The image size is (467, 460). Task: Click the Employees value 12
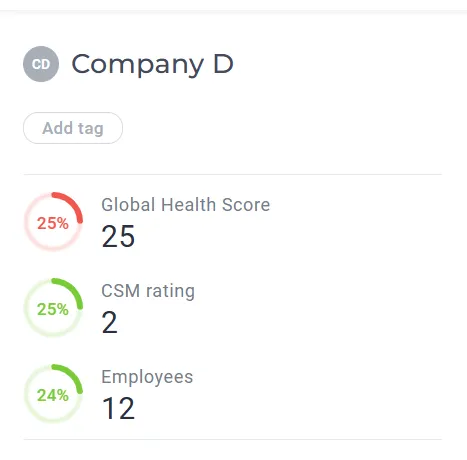pos(119,408)
